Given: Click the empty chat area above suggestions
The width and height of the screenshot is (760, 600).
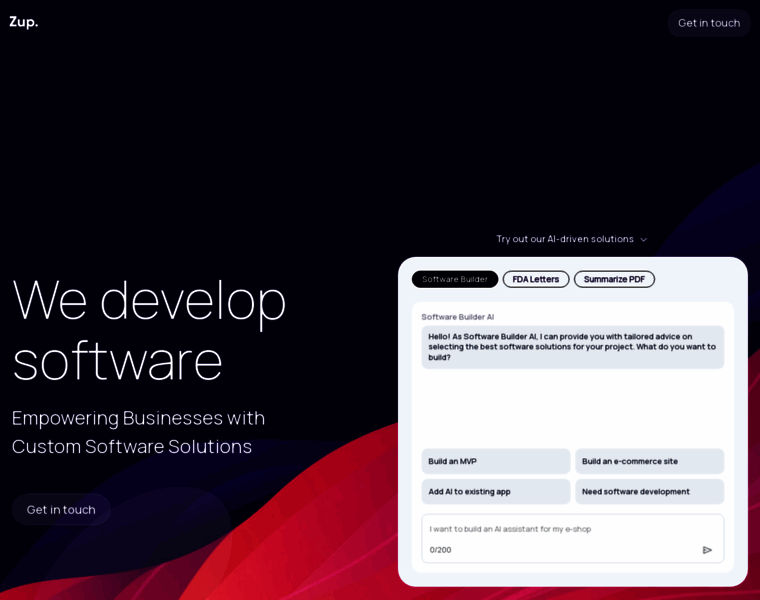Looking at the screenshot, I should click(572, 408).
